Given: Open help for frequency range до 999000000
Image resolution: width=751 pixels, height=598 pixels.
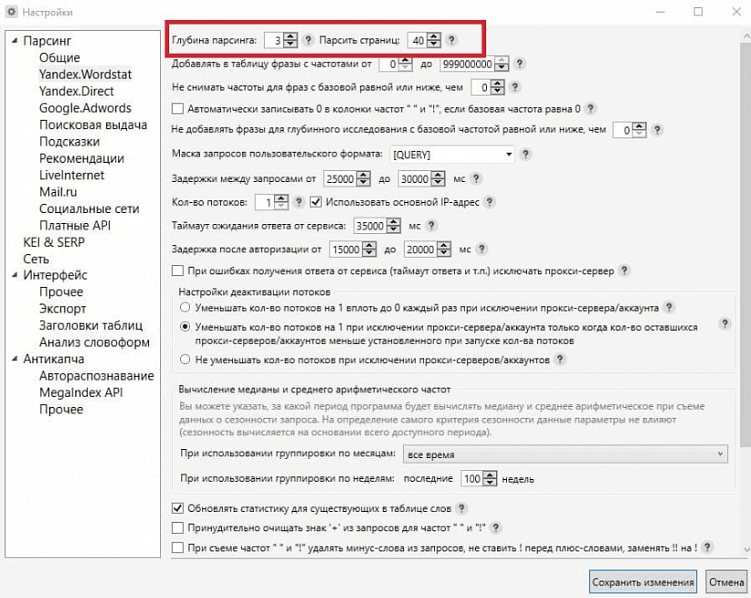Looking at the screenshot, I should pos(520,64).
